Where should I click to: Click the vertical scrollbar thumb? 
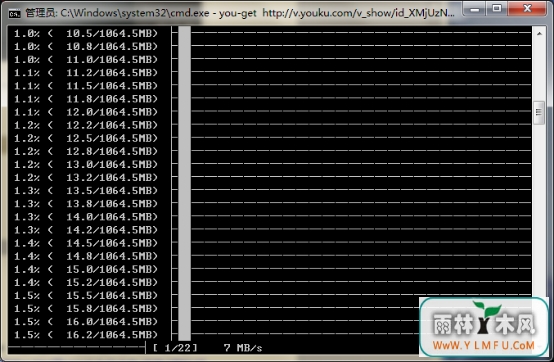click(539, 112)
